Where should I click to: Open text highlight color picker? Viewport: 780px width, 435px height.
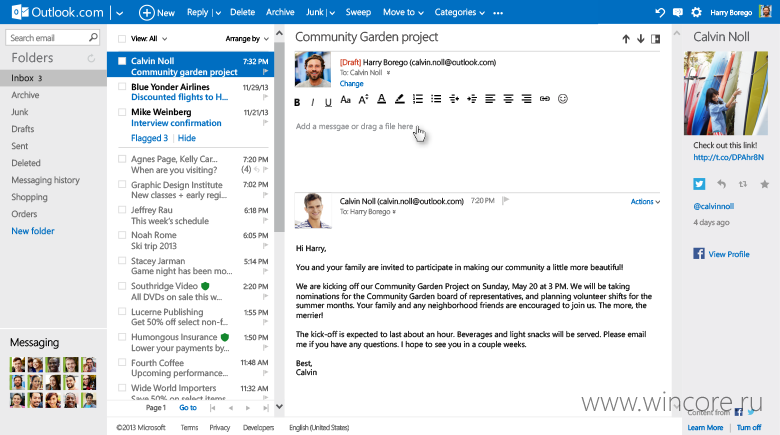click(399, 99)
